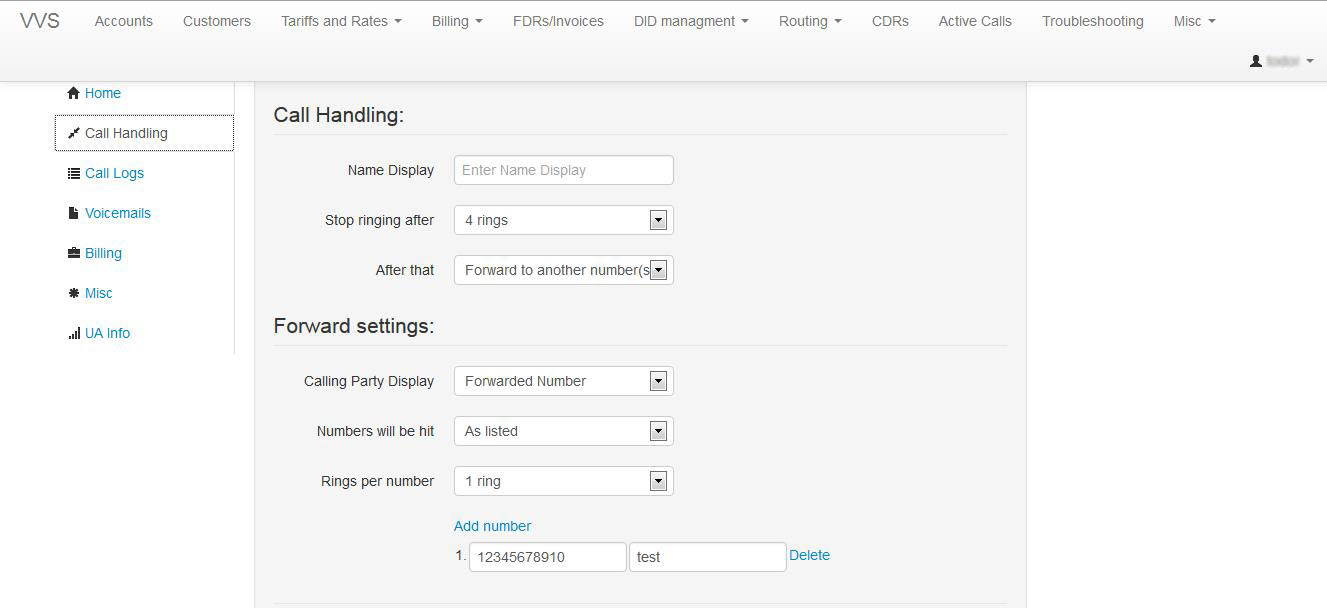Go to the Active Calls page

pos(975,21)
